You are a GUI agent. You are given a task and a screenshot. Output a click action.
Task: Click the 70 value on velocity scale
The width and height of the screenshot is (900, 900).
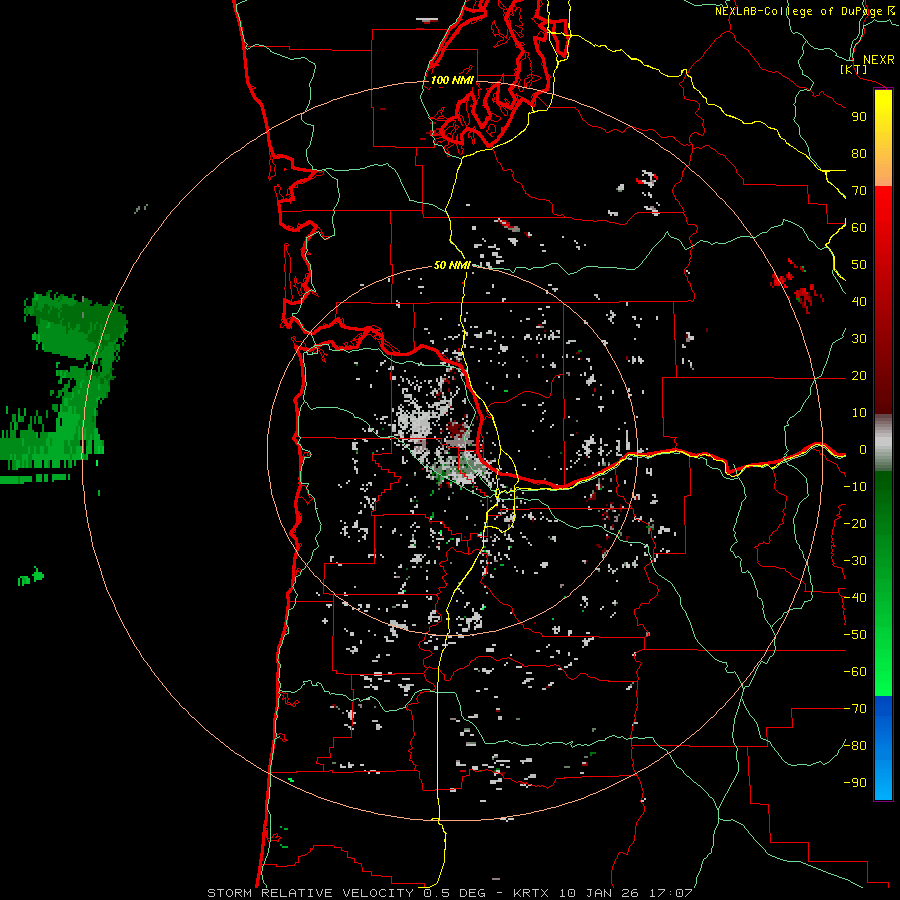coord(859,191)
